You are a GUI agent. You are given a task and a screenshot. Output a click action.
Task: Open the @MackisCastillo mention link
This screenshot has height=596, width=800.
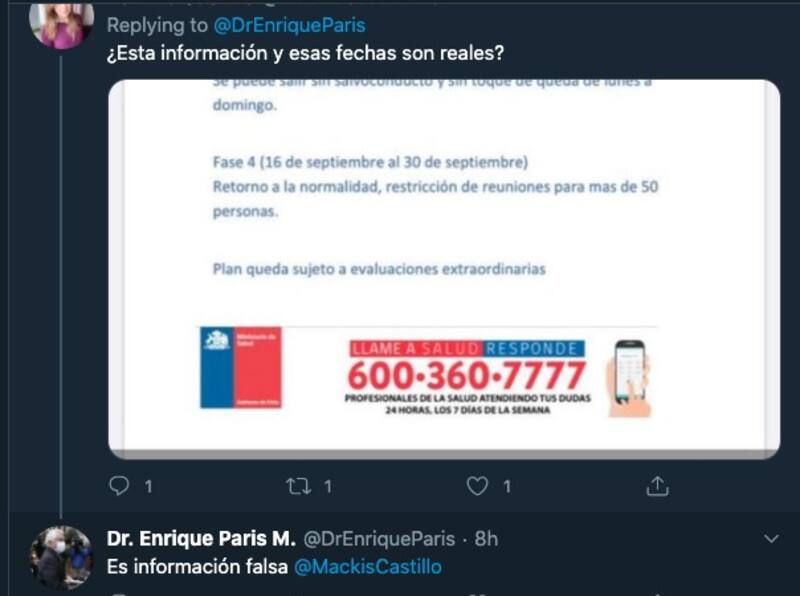[368, 567]
